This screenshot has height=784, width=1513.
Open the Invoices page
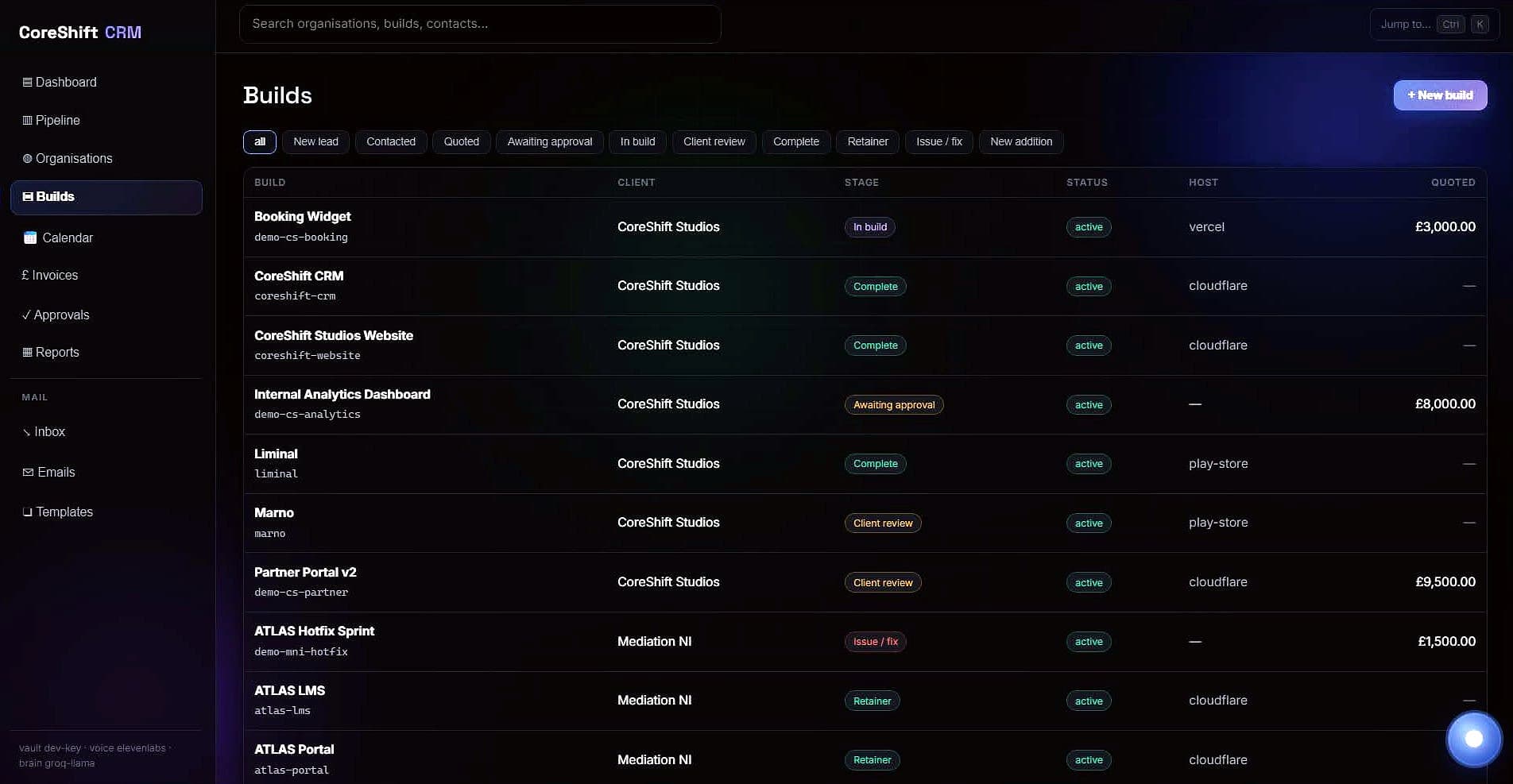106,276
